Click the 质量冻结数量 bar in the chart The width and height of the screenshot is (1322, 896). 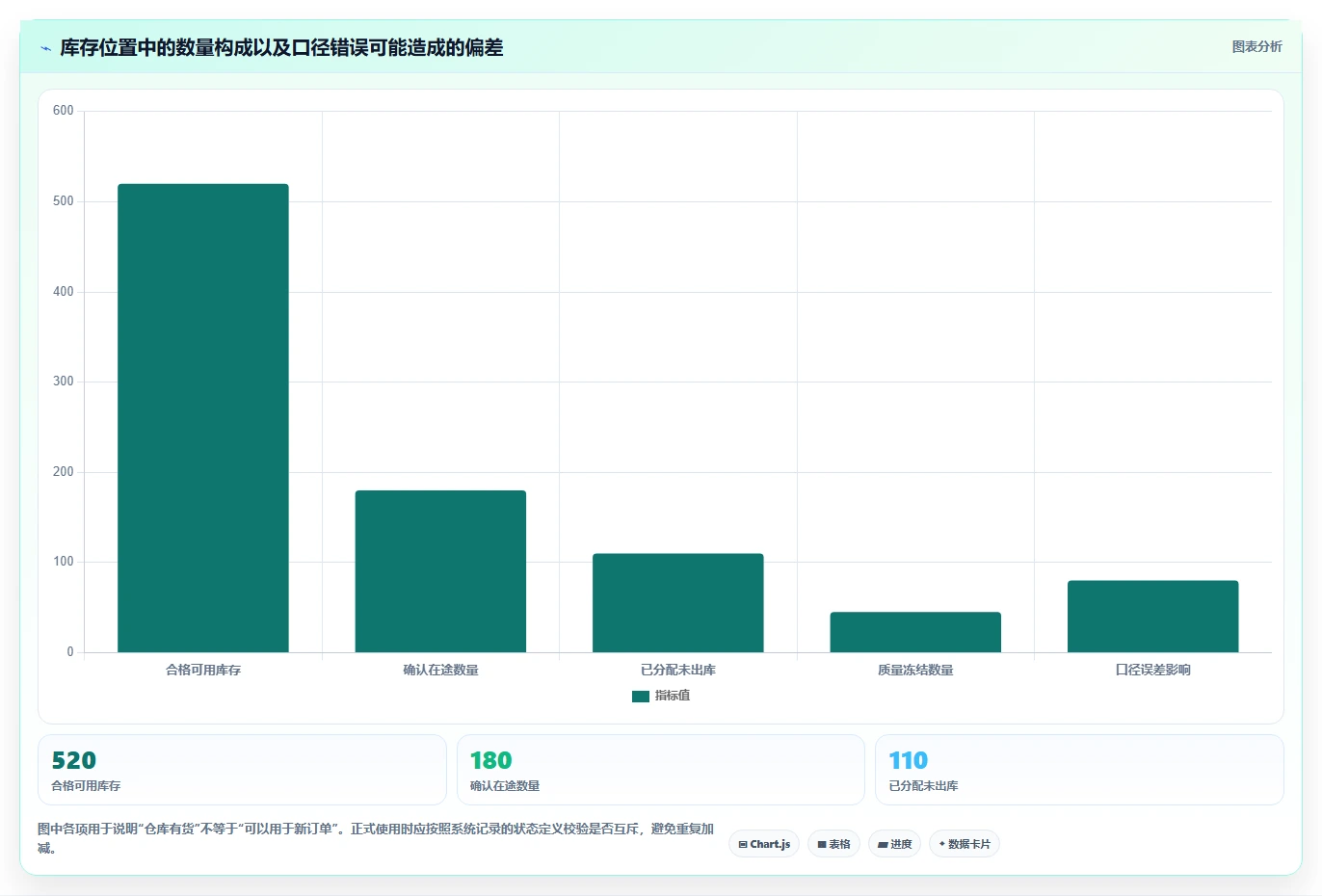(915, 632)
